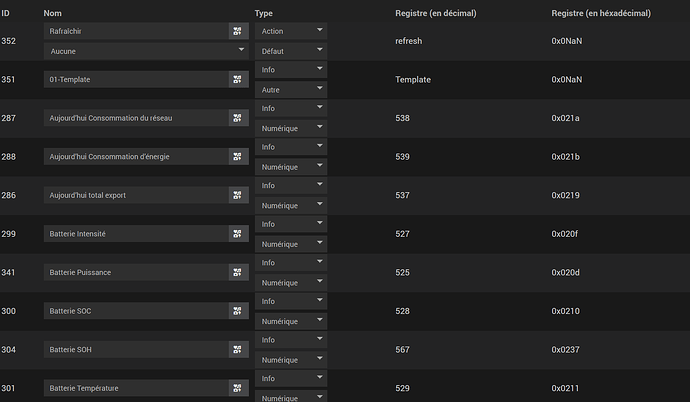Click icon beside Batterie Puissance field
The image size is (690, 402).
click(237, 272)
